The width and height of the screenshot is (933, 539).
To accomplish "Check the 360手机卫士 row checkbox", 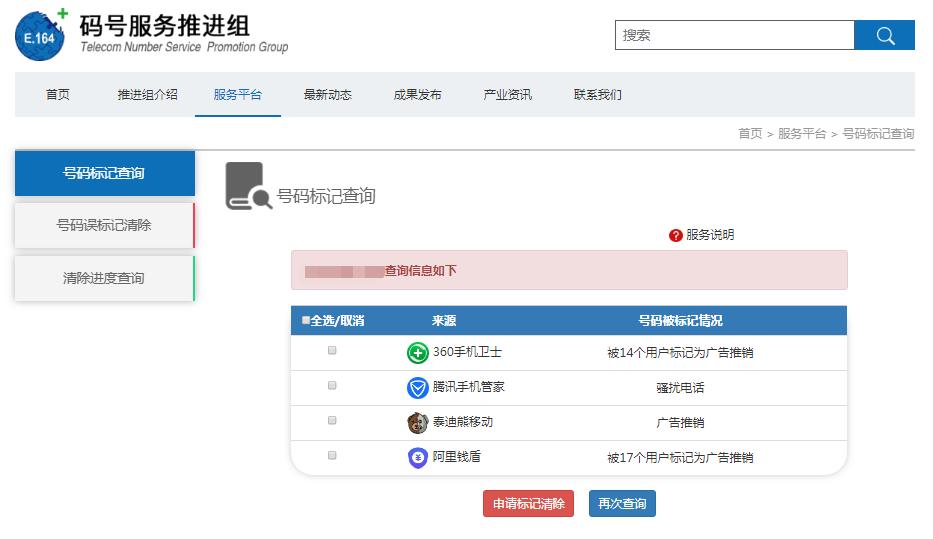I will click(332, 350).
